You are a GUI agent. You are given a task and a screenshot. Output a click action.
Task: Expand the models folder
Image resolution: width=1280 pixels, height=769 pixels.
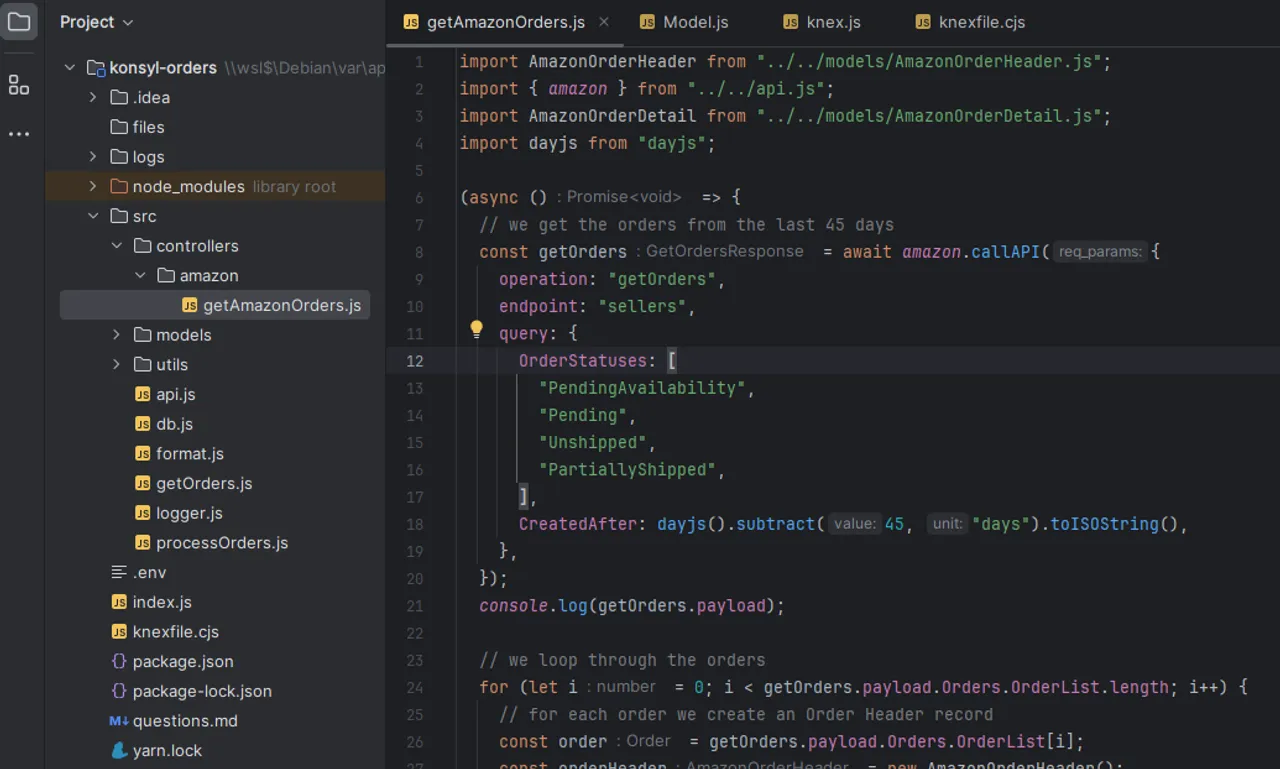pyautogui.click(x=117, y=335)
